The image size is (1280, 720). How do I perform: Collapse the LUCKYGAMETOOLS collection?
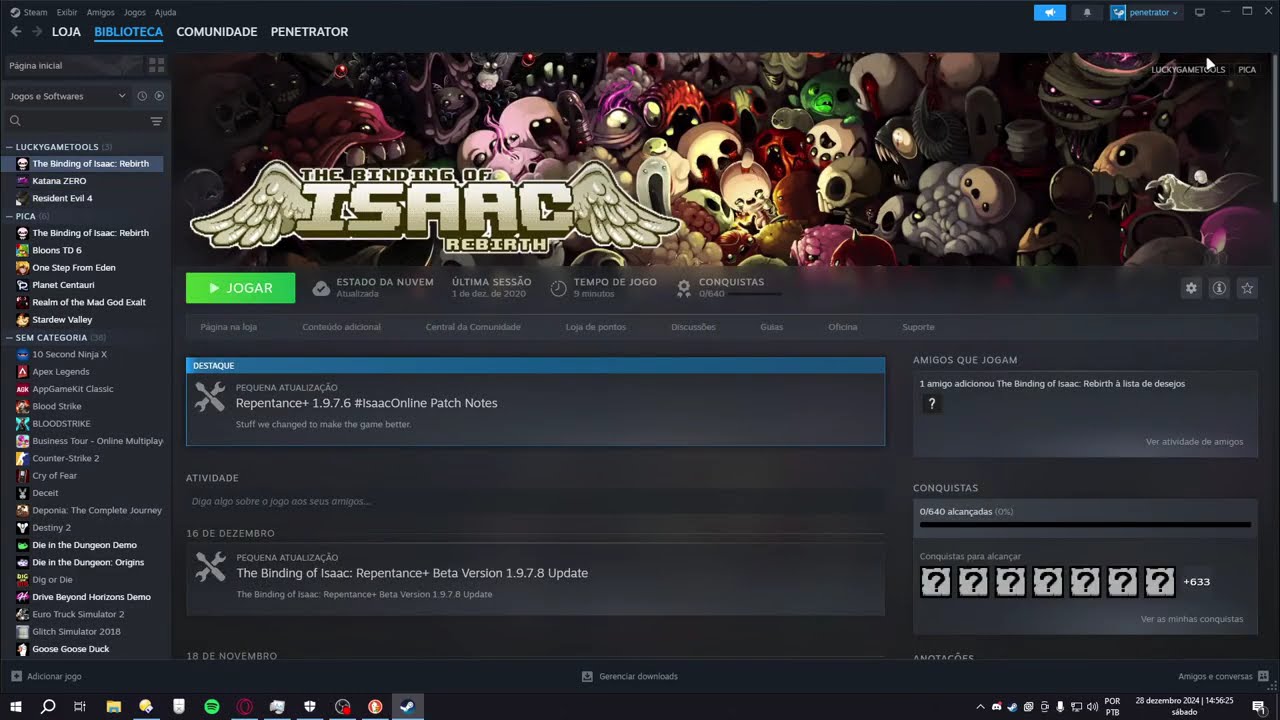click(x=9, y=147)
